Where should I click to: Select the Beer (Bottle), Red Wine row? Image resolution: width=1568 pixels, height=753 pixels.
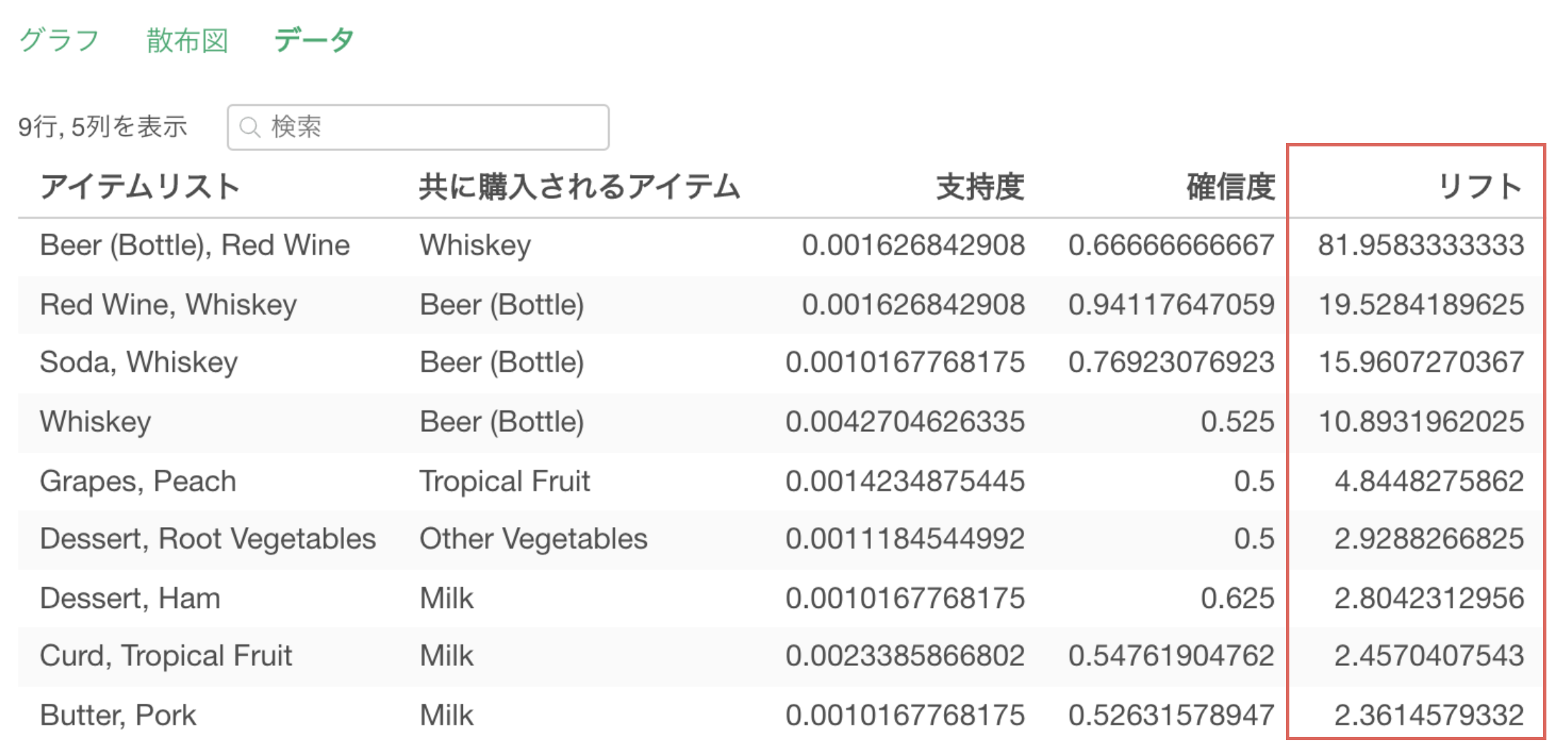tap(779, 246)
